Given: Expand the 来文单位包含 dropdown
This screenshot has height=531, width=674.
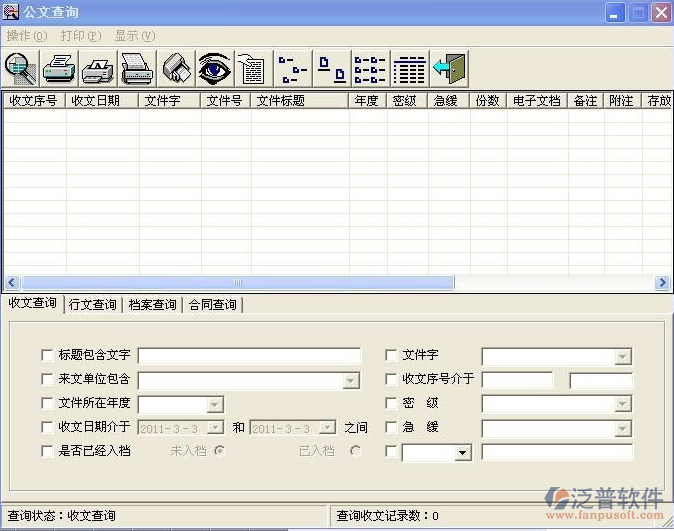Looking at the screenshot, I should point(350,380).
